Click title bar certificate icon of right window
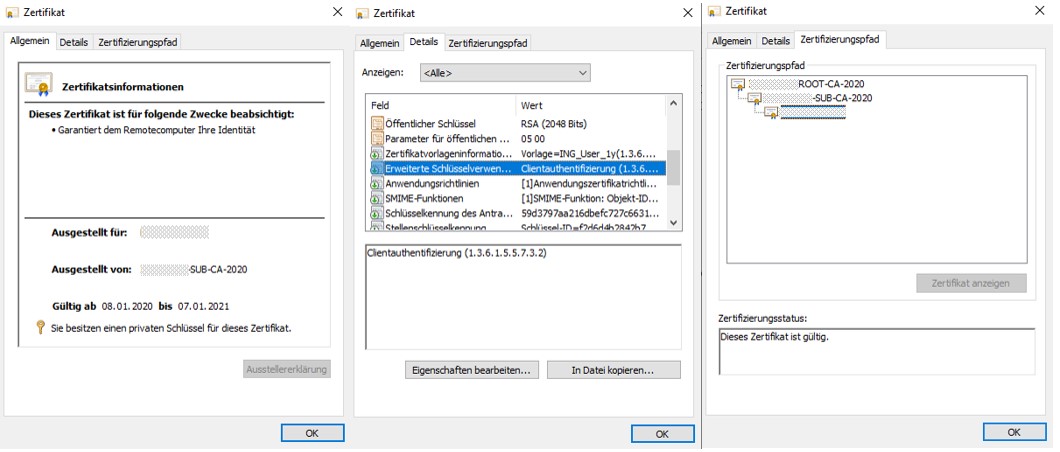This screenshot has height=452, width=1060. 715,11
